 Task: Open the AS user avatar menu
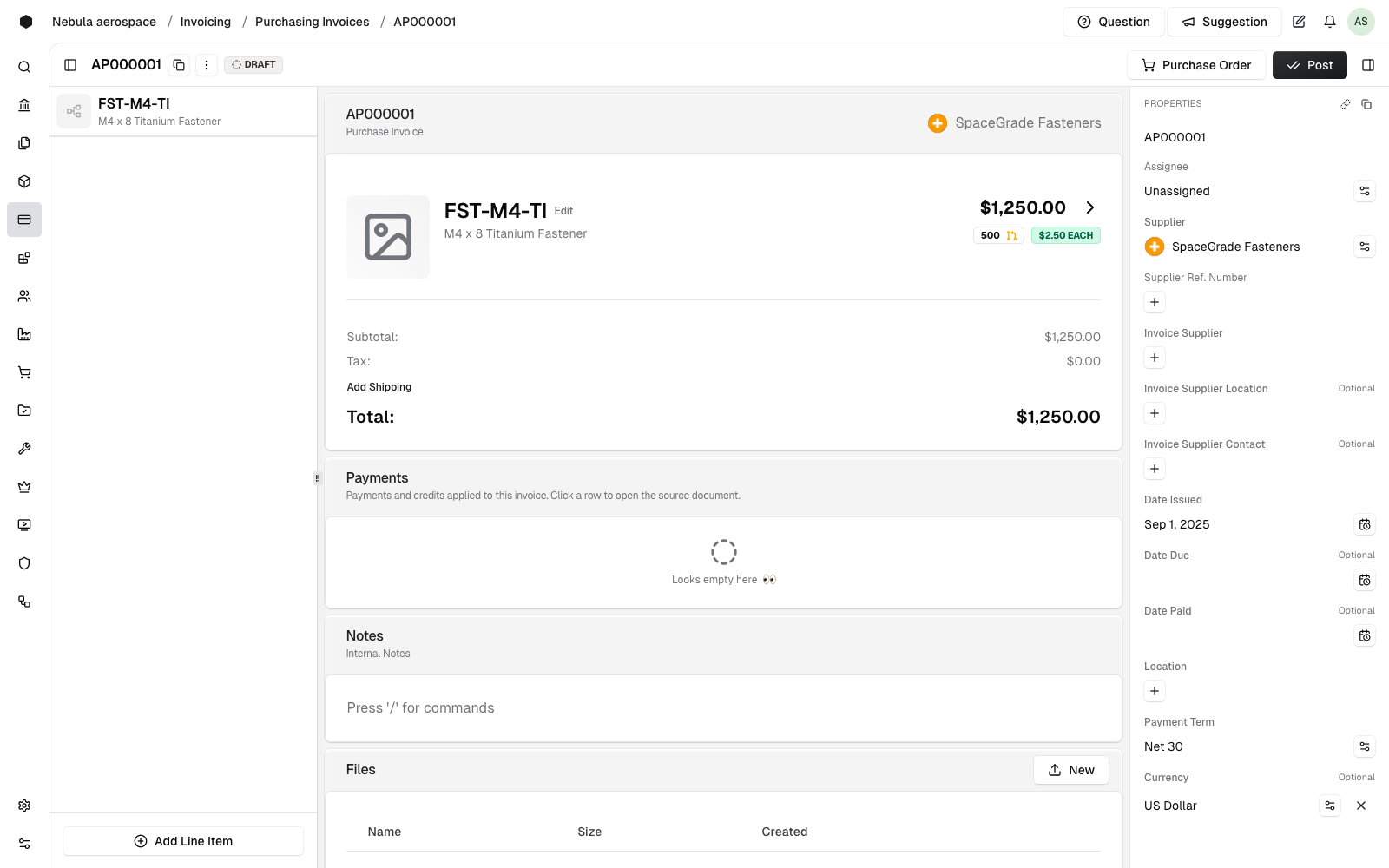coord(1361,22)
